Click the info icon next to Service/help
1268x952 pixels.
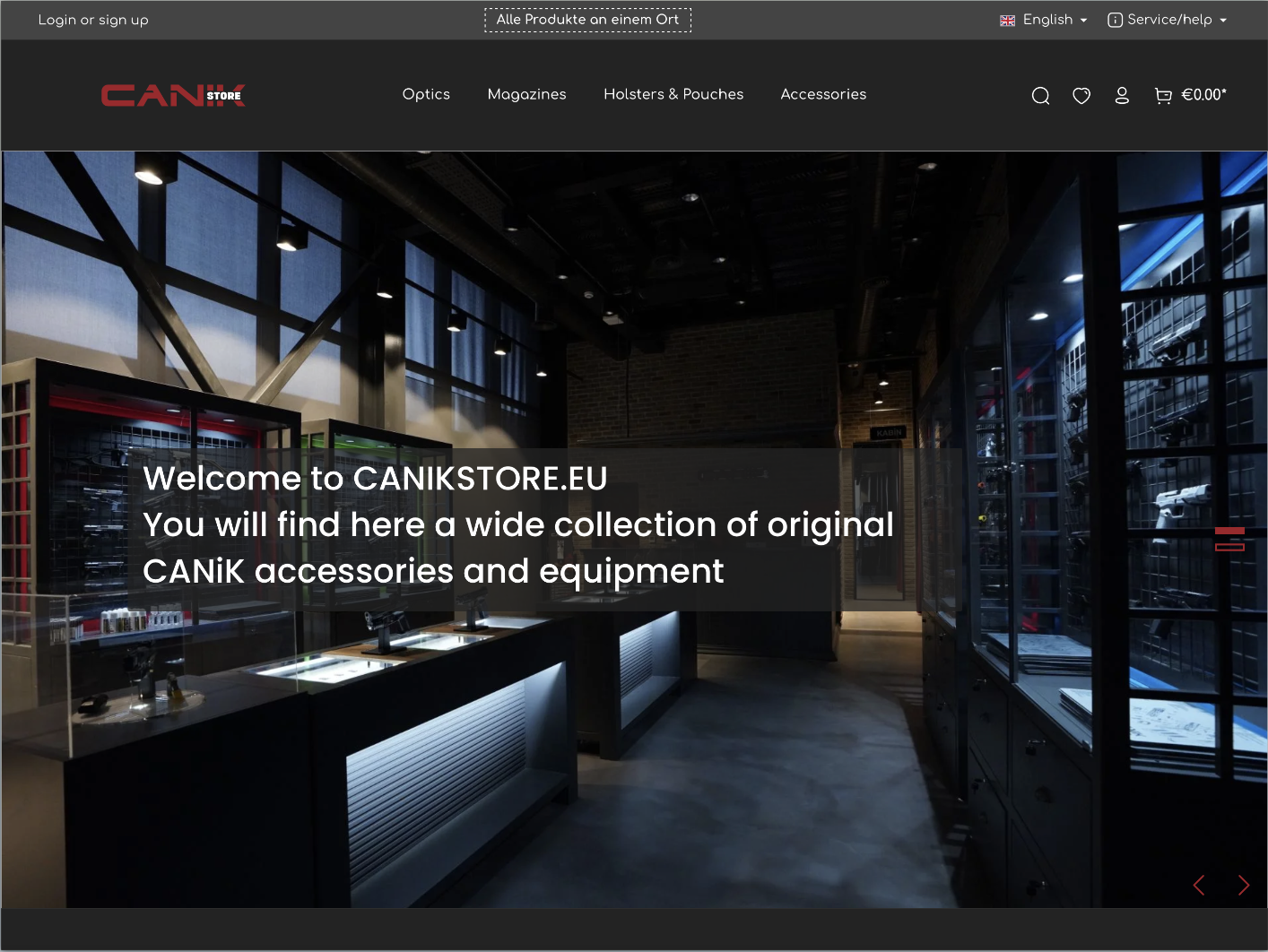[x=1115, y=20]
